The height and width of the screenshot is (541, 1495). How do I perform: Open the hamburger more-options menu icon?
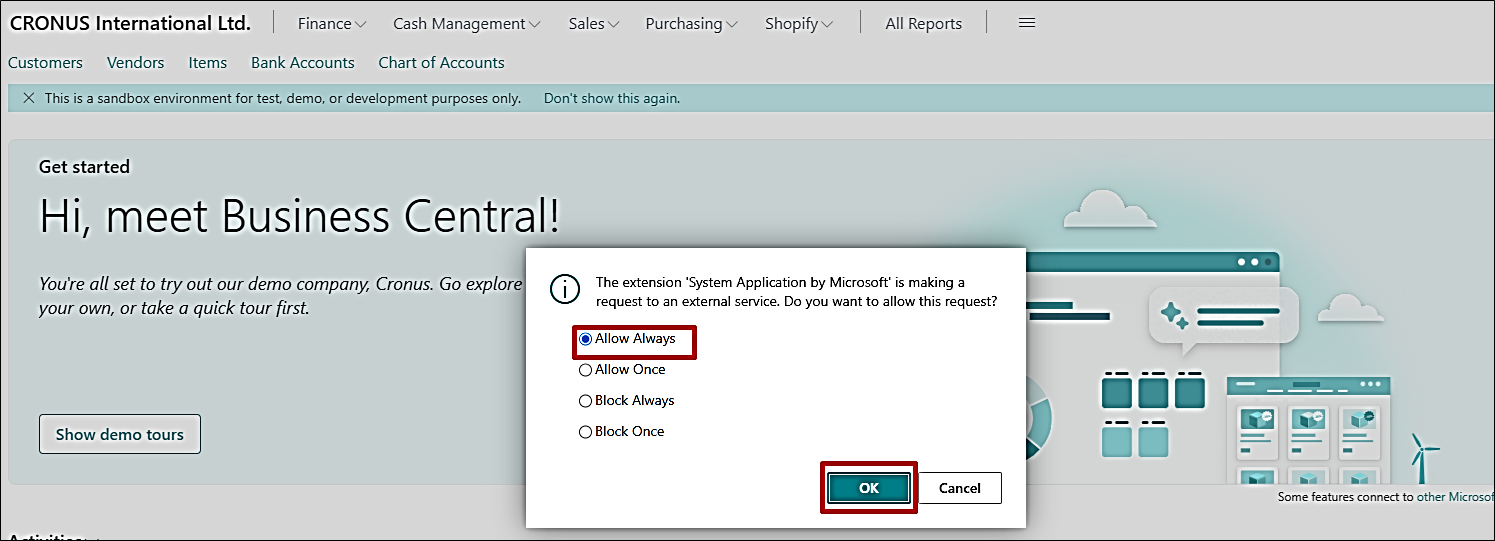pyautogui.click(x=1026, y=23)
